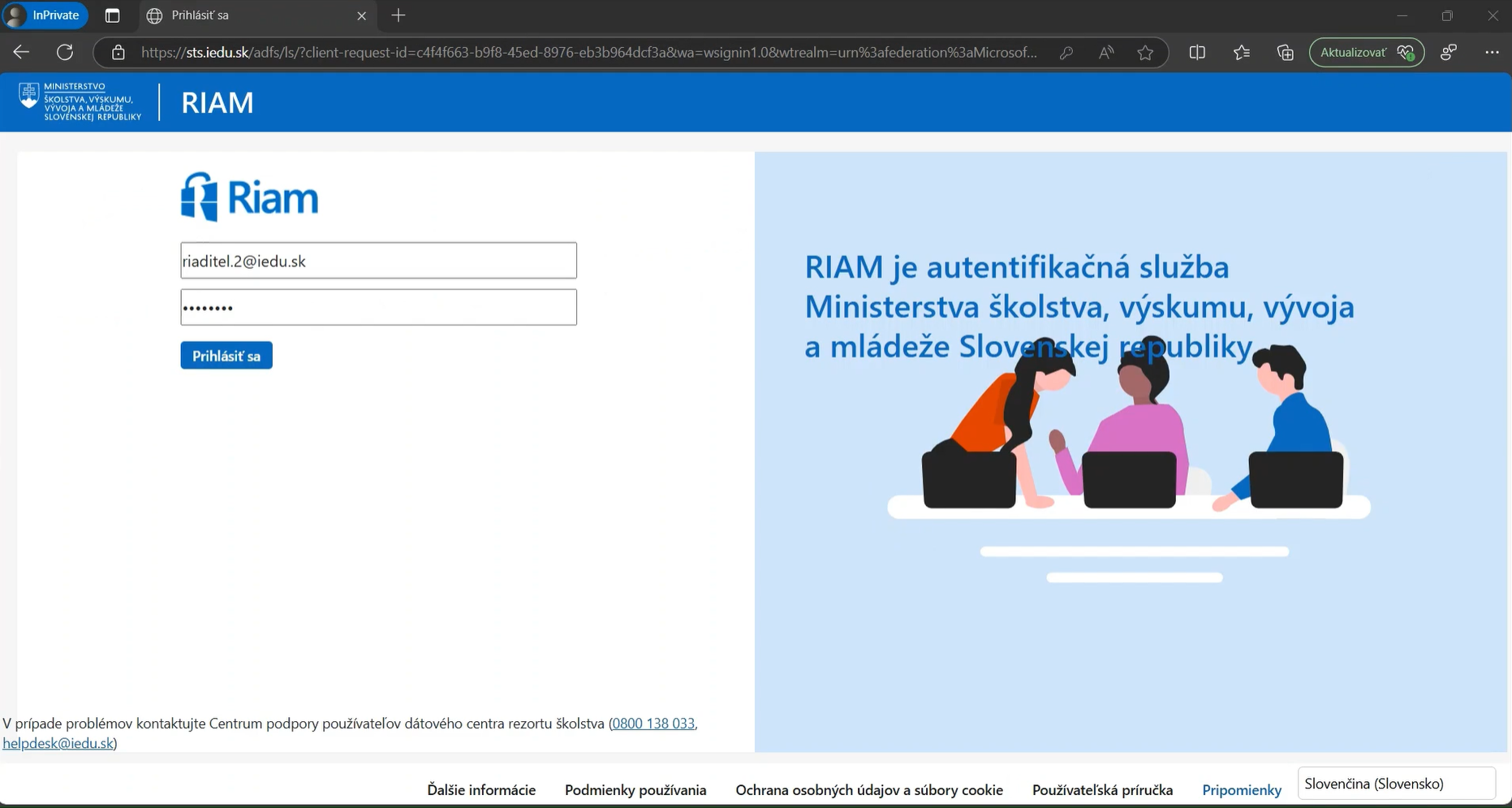The image size is (1512, 808).
Task: Reload the page with refresh icon
Action: pyautogui.click(x=65, y=53)
